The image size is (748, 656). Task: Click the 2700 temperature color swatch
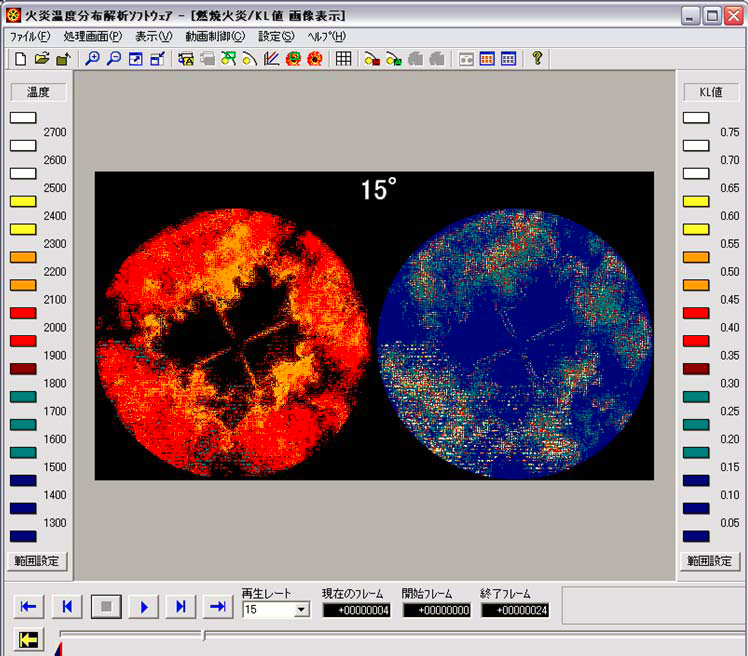point(23,118)
